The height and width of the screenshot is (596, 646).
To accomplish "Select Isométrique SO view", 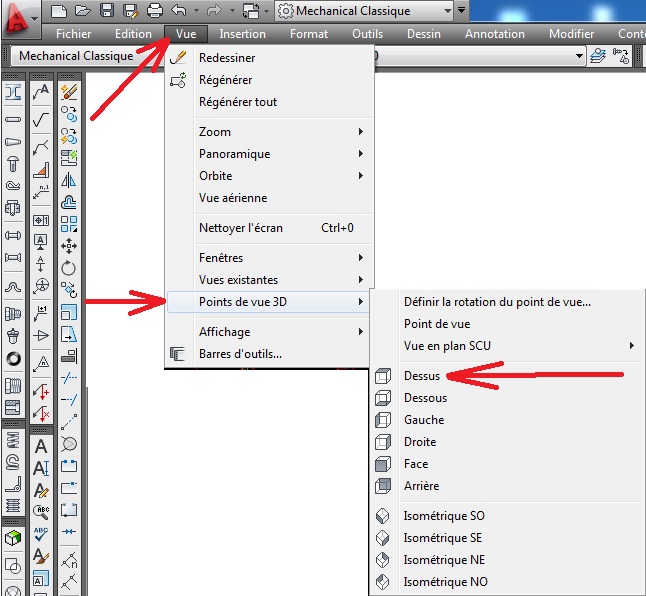I will (506, 516).
